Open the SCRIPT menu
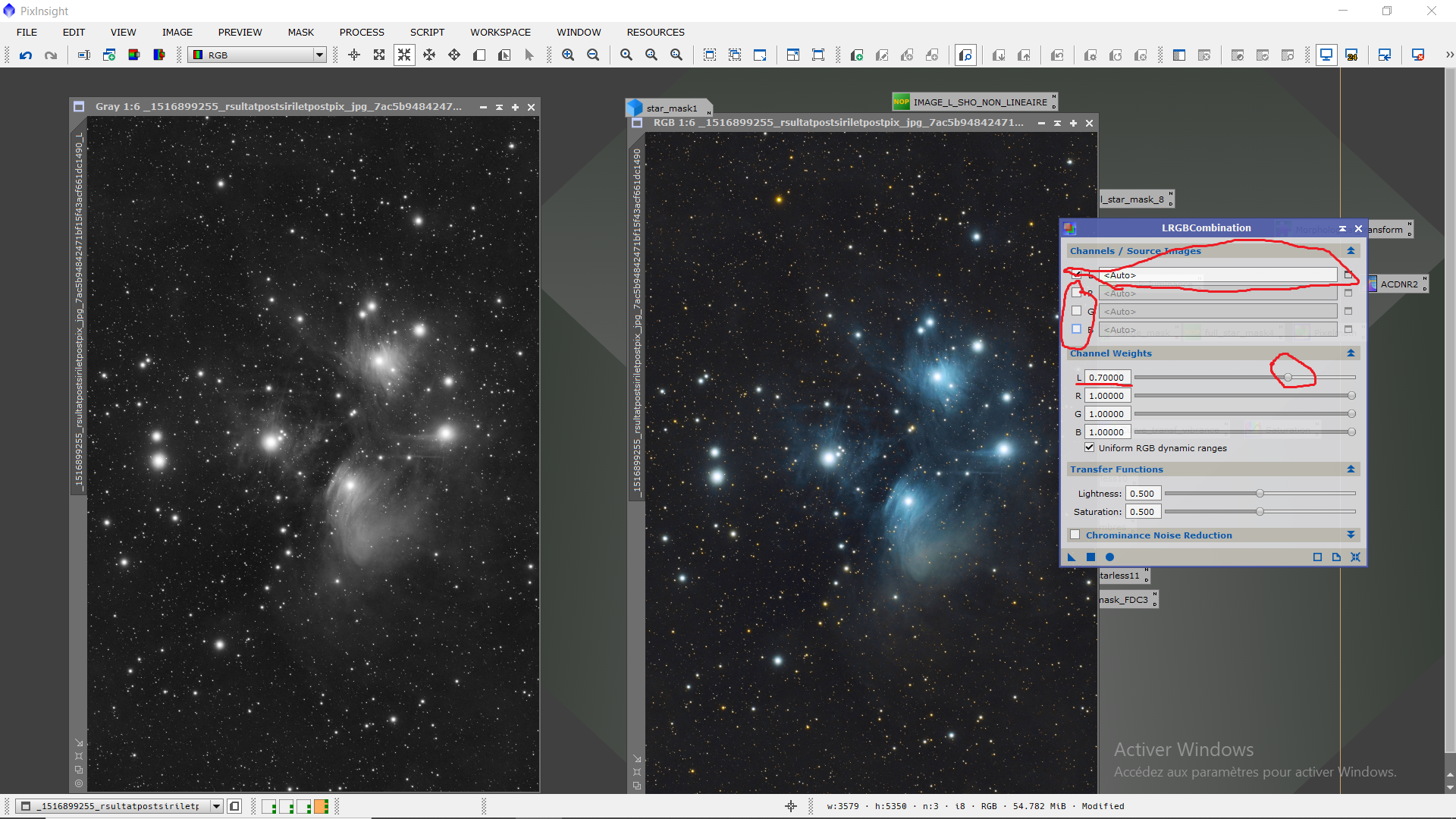This screenshot has height=819, width=1456. tap(427, 32)
